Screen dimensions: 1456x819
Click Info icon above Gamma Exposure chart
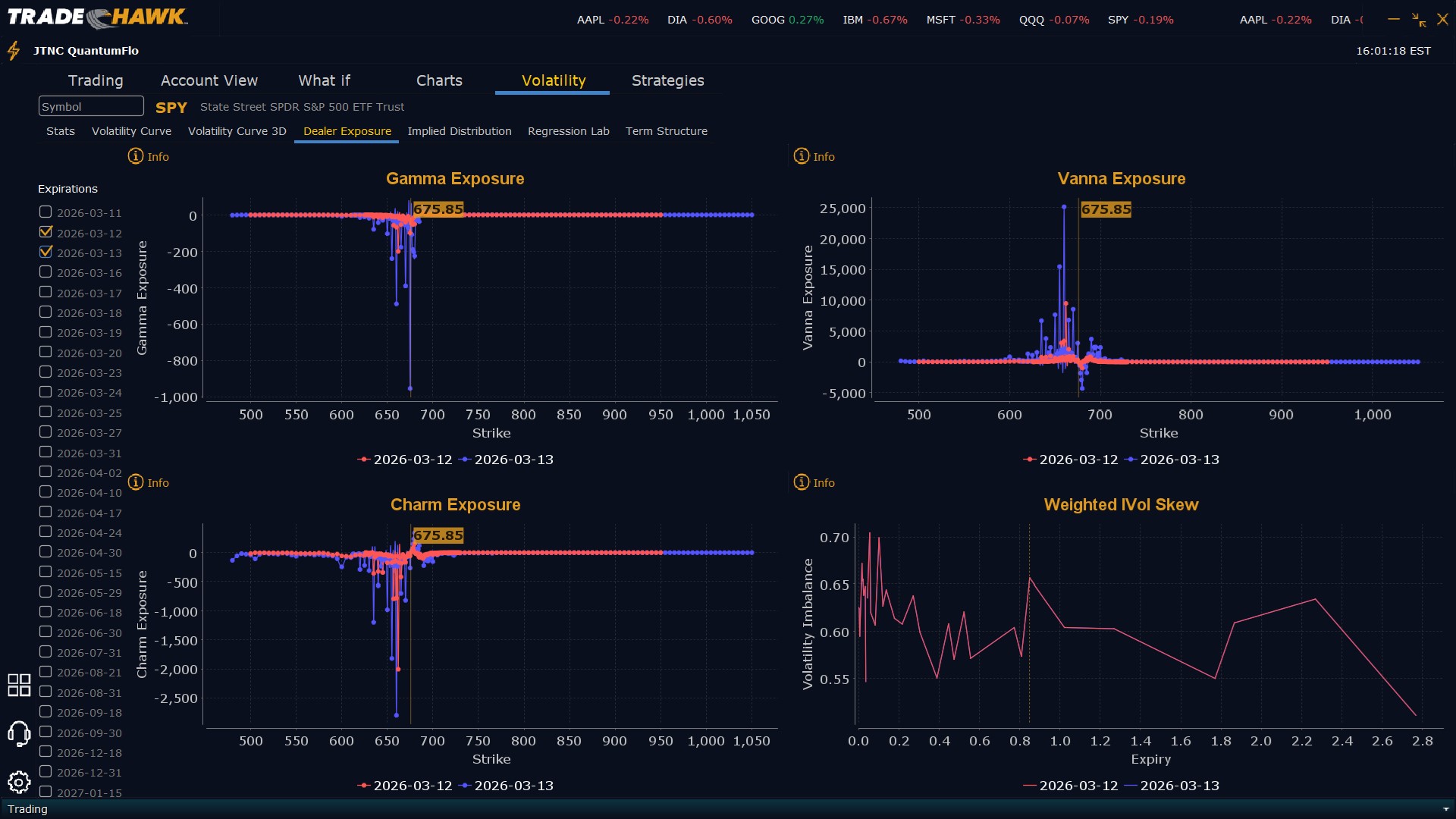pyautogui.click(x=136, y=156)
